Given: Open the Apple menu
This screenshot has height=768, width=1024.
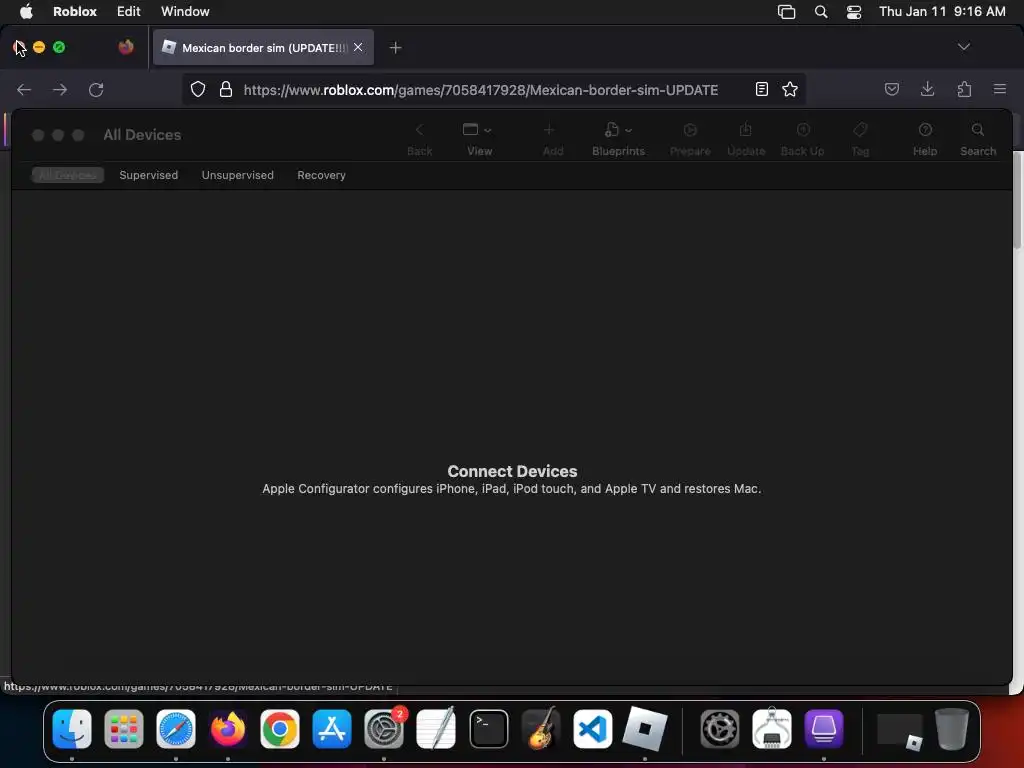Looking at the screenshot, I should 26,11.
